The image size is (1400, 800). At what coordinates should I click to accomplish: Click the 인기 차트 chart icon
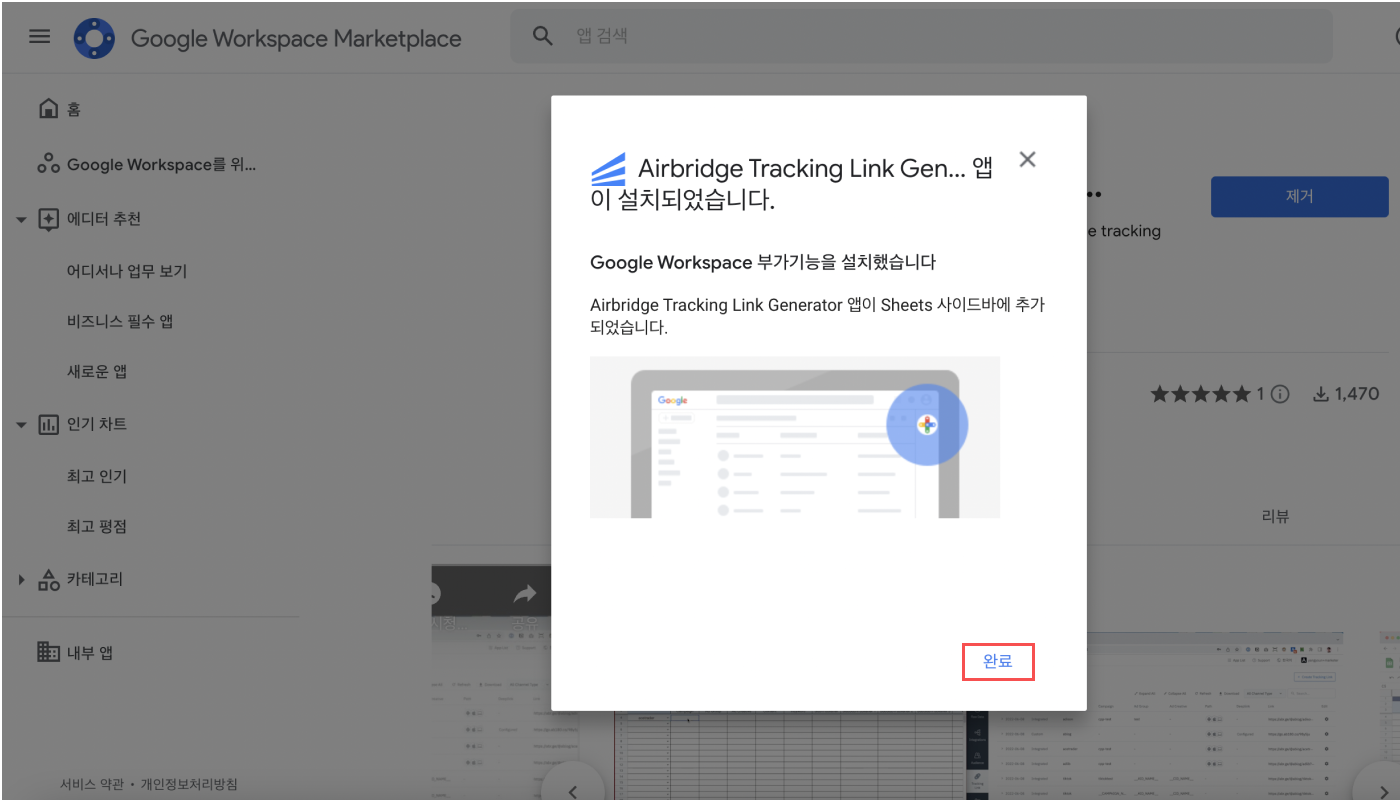[x=48, y=425]
